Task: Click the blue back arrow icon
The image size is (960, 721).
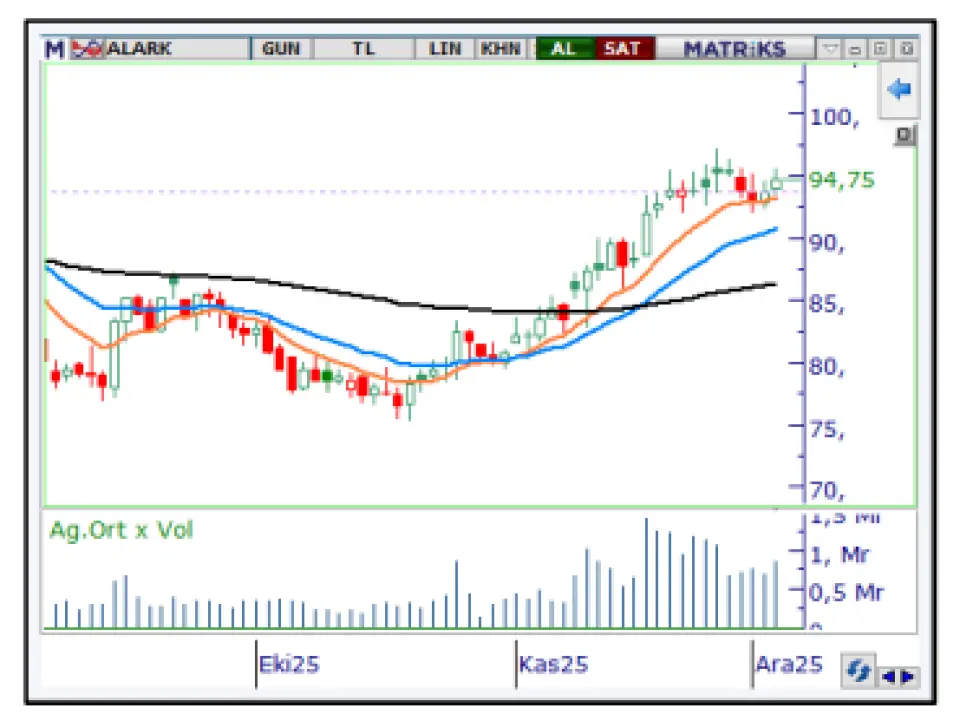Action: [x=899, y=90]
